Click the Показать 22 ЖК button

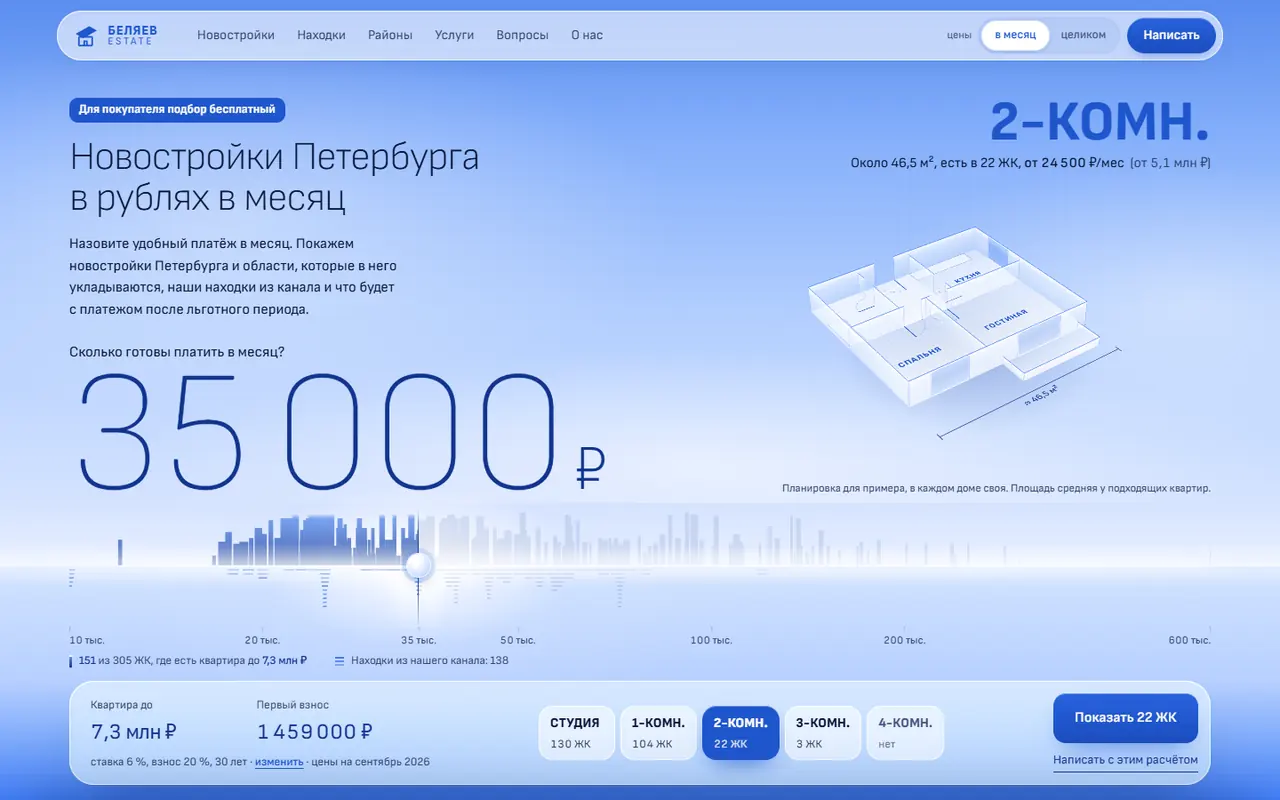(1125, 718)
